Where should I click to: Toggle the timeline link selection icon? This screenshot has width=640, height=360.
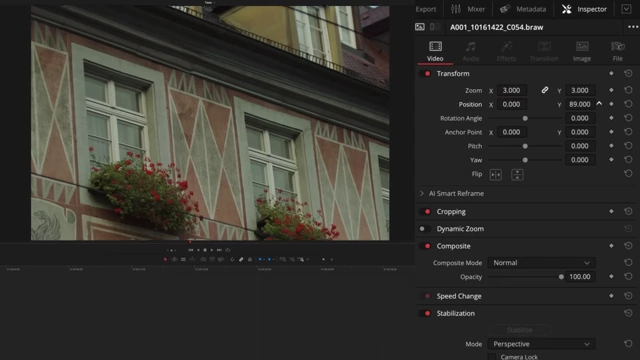241,259
